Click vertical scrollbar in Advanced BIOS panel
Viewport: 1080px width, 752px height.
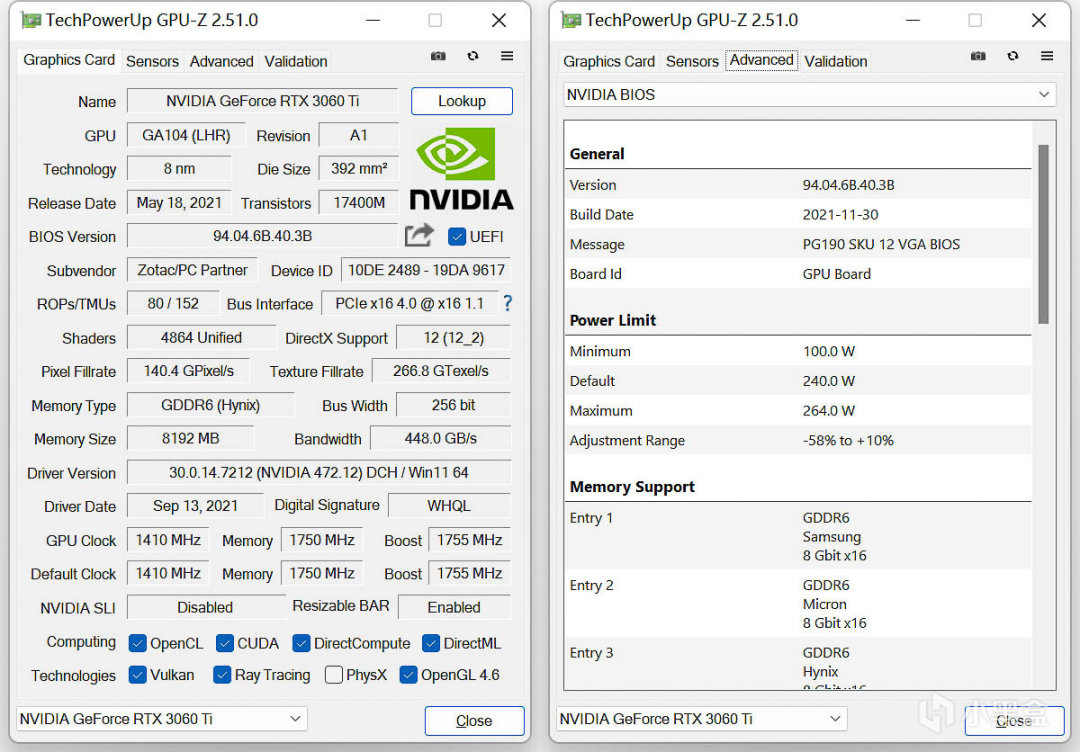(x=1043, y=234)
